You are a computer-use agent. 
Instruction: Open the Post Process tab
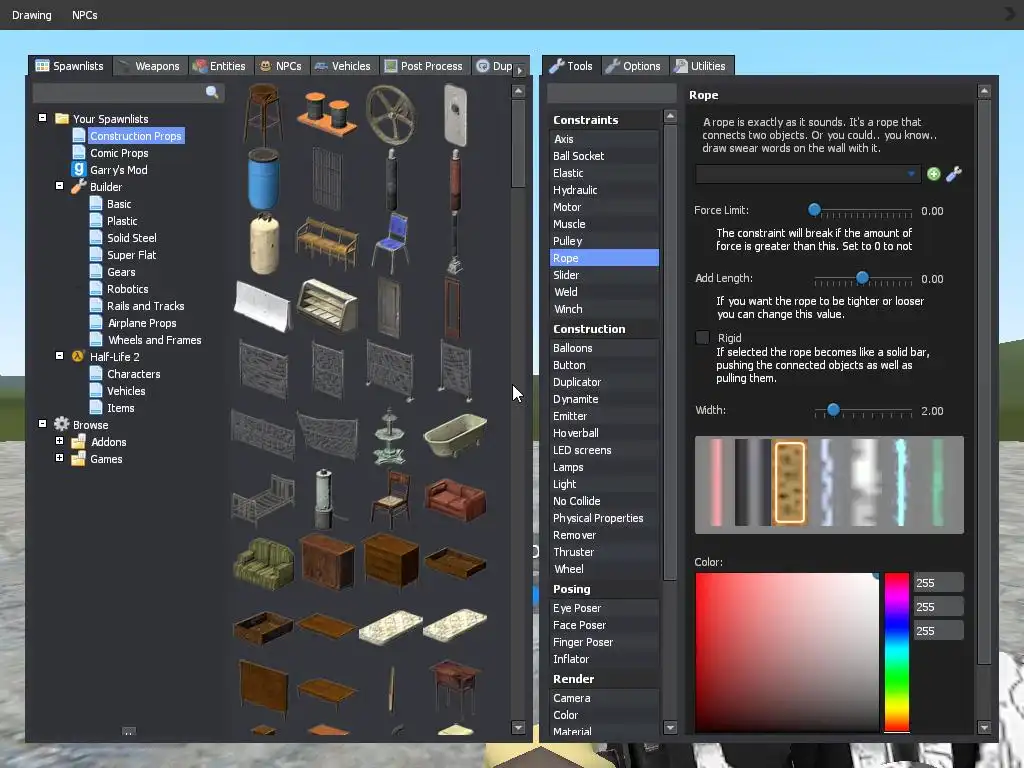[x=424, y=66]
